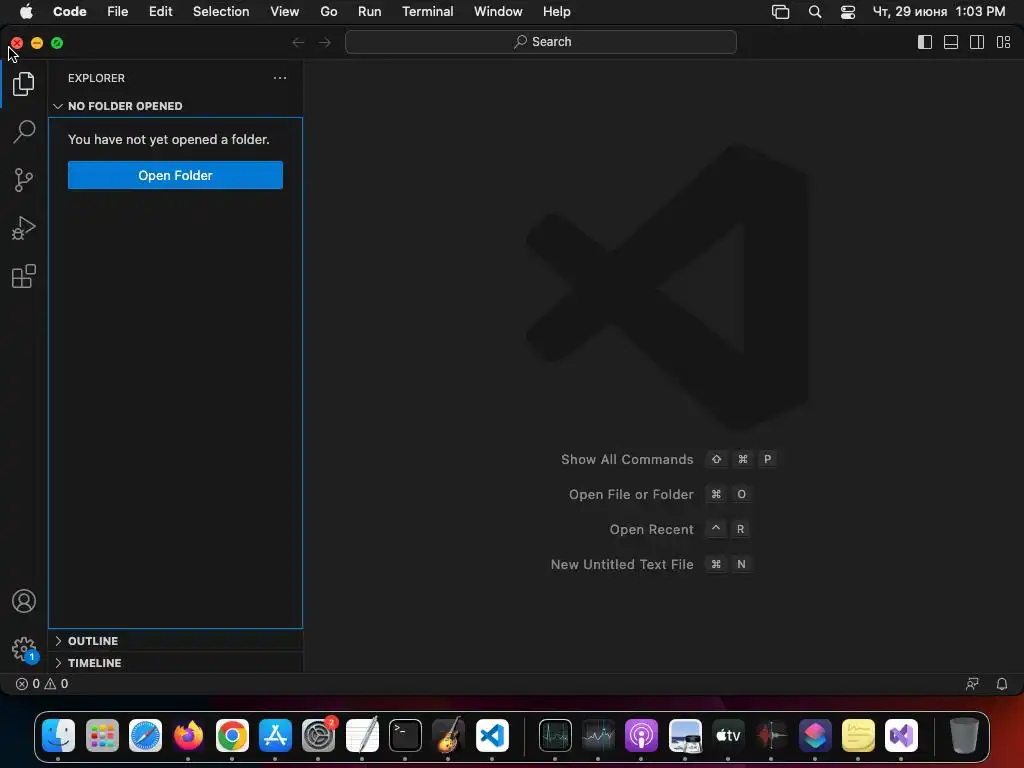
Task: Open Shortcuts from the Dock
Action: (x=814, y=735)
